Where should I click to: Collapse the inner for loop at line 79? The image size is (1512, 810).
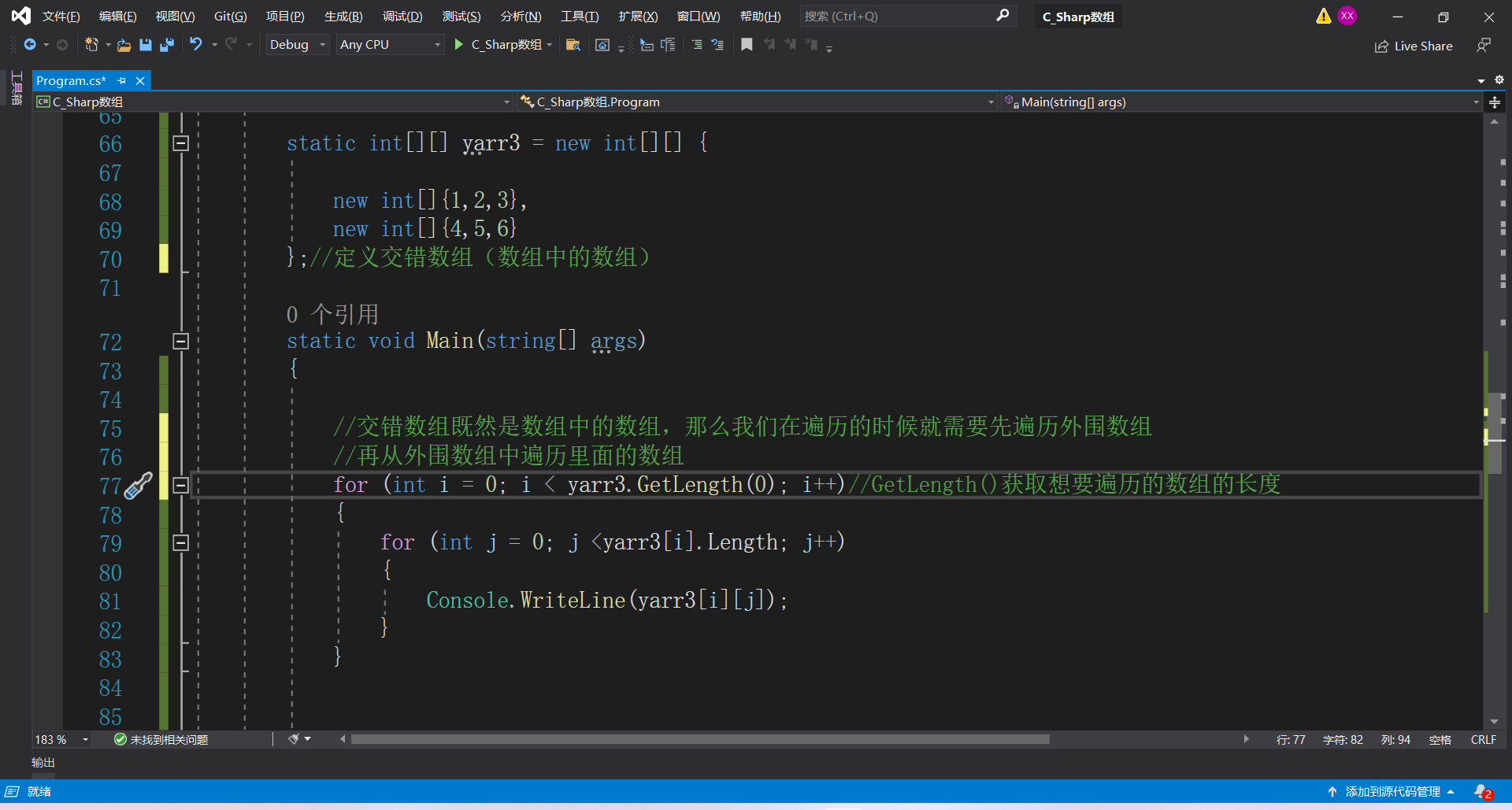click(x=180, y=543)
